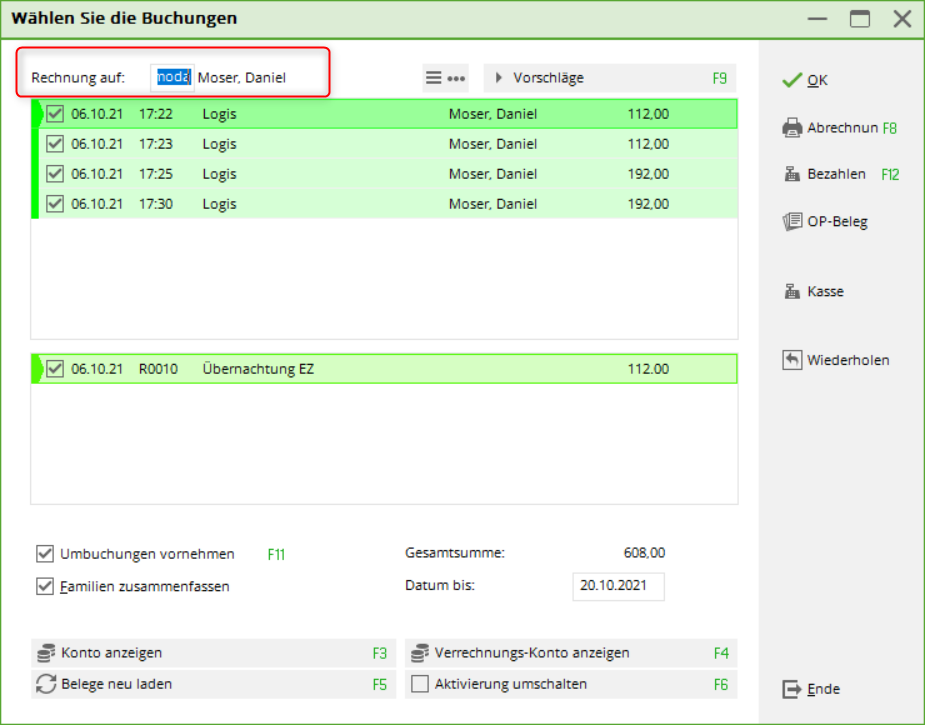The image size is (925, 725).
Task: Click the green OK checkmark icon
Action: click(792, 80)
